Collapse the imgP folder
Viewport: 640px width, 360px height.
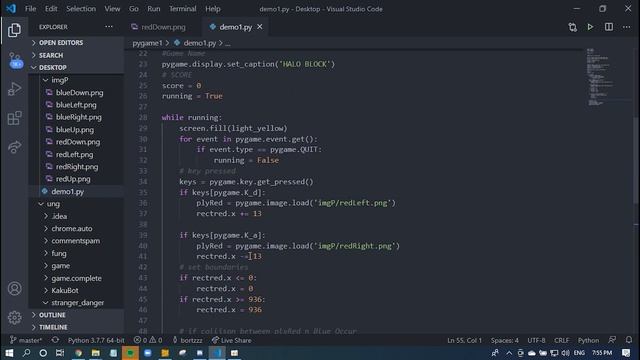(77, 80)
